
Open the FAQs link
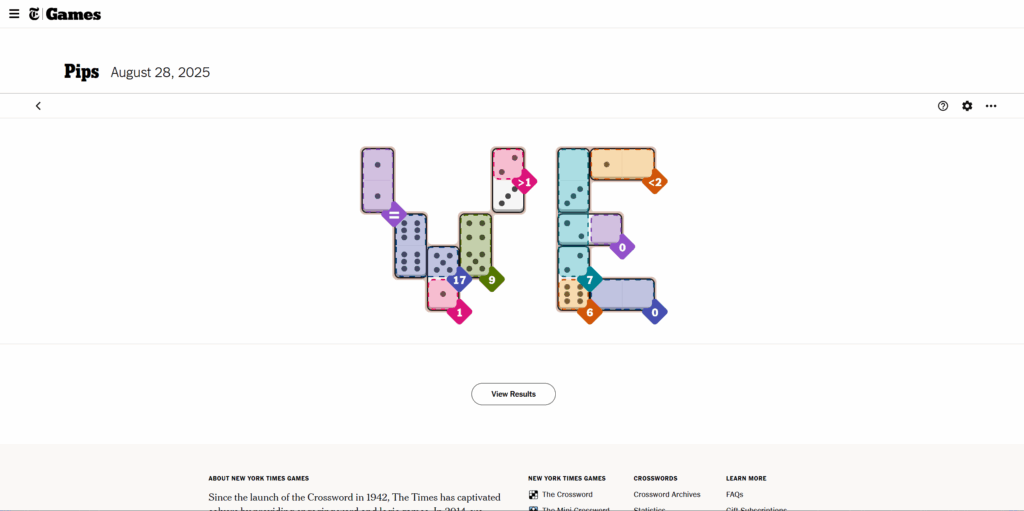[x=734, y=494]
